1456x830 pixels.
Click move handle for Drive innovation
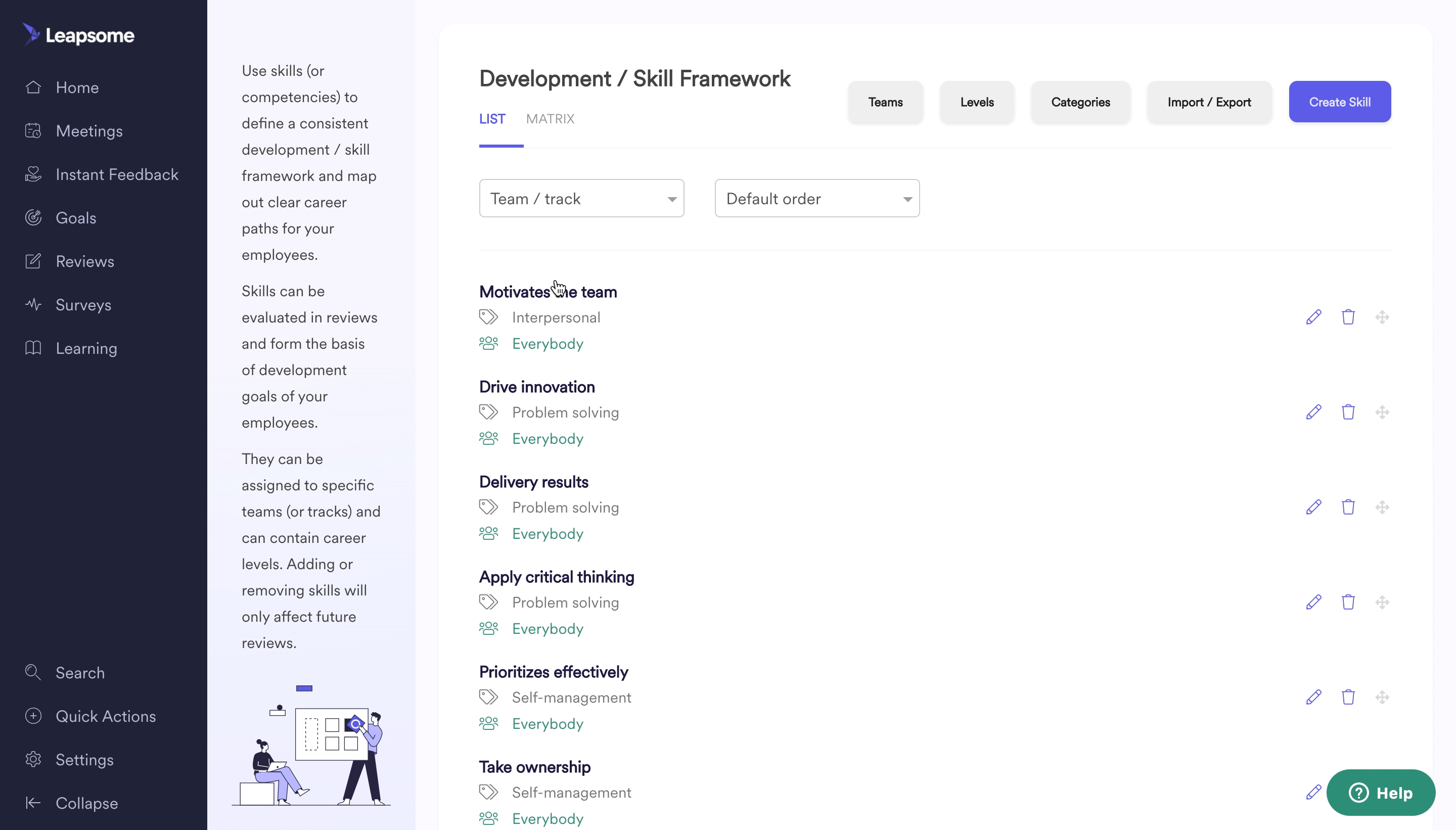tap(1382, 411)
